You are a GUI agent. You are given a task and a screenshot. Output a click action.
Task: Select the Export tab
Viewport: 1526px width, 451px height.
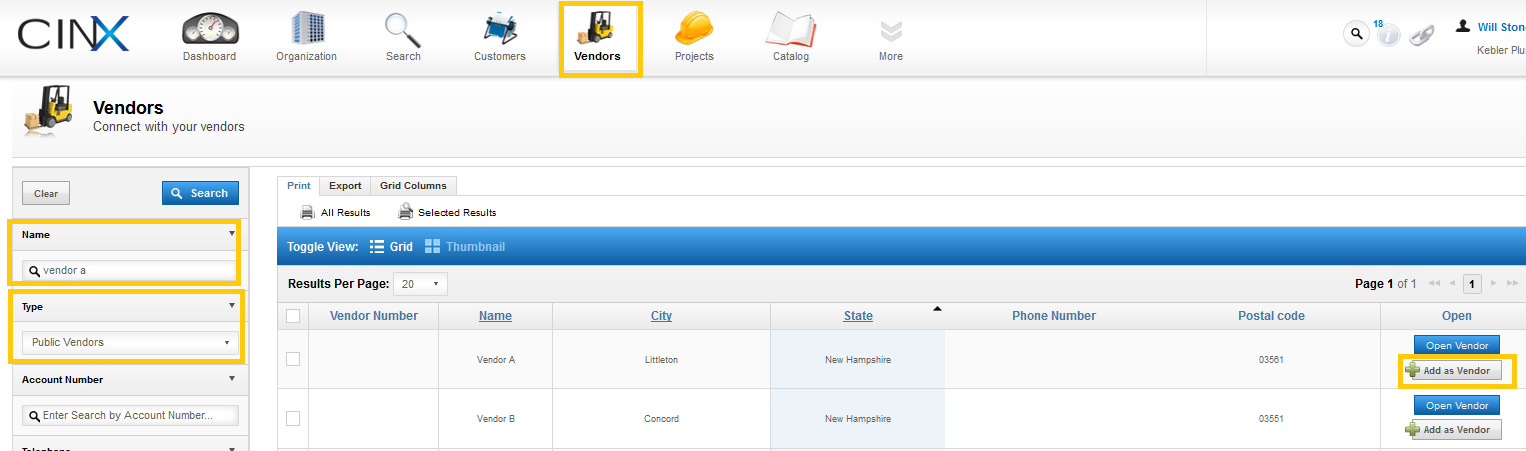point(345,186)
